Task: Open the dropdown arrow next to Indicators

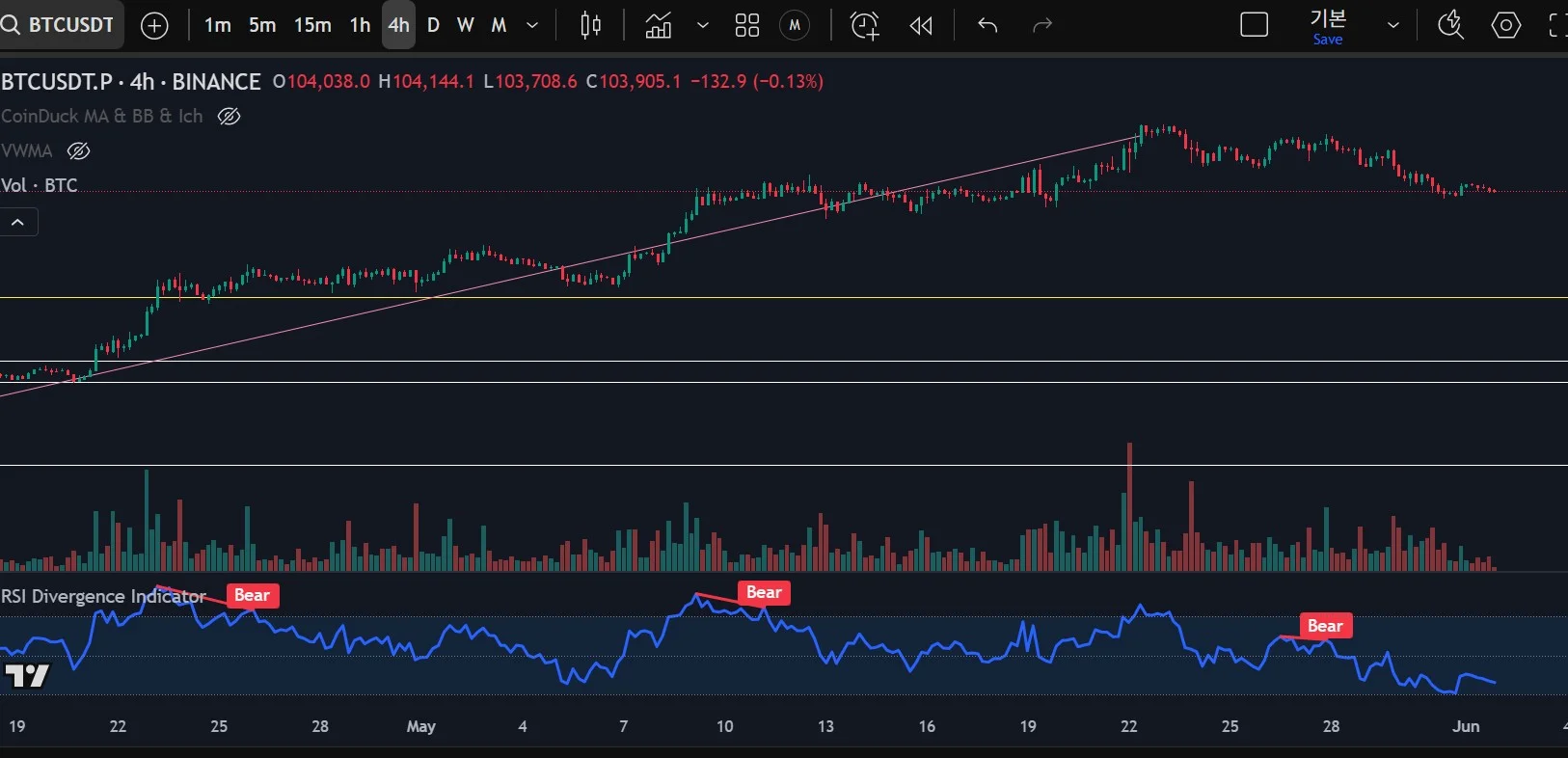Action: 703,26
